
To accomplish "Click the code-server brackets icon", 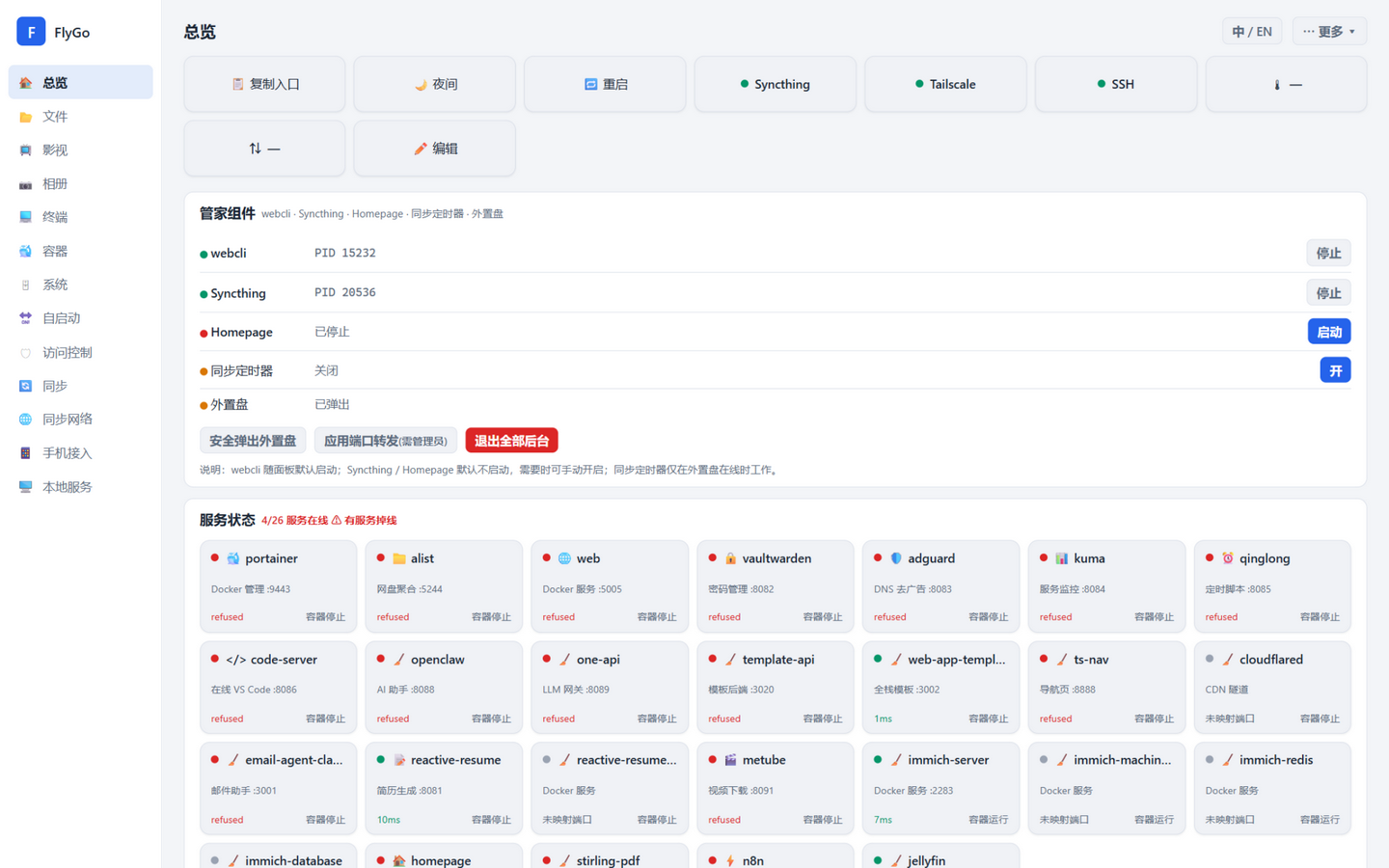I will [235, 660].
